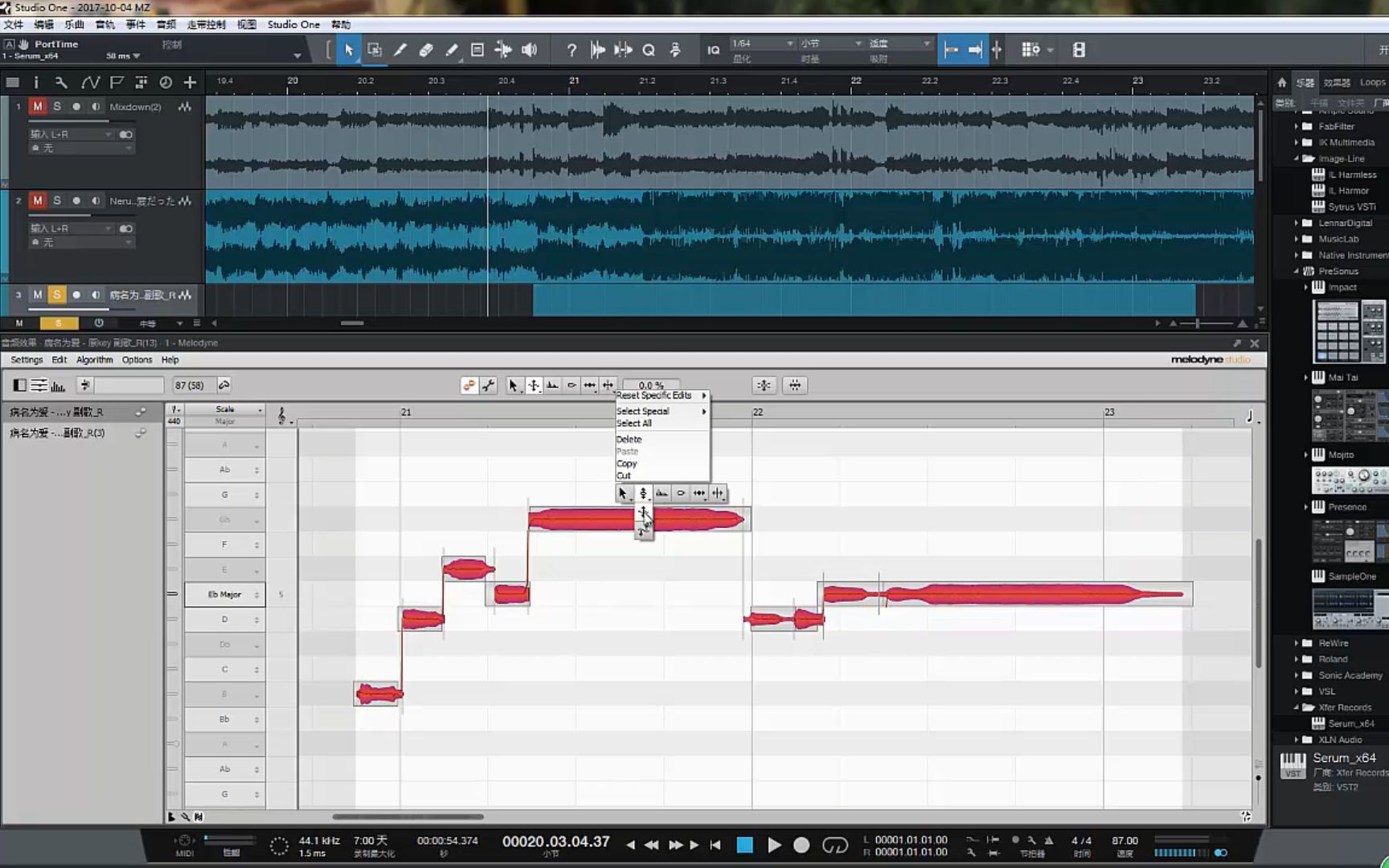The width and height of the screenshot is (1389, 868).
Task: Open Reset Specific Edits submenu
Action: [x=662, y=395]
